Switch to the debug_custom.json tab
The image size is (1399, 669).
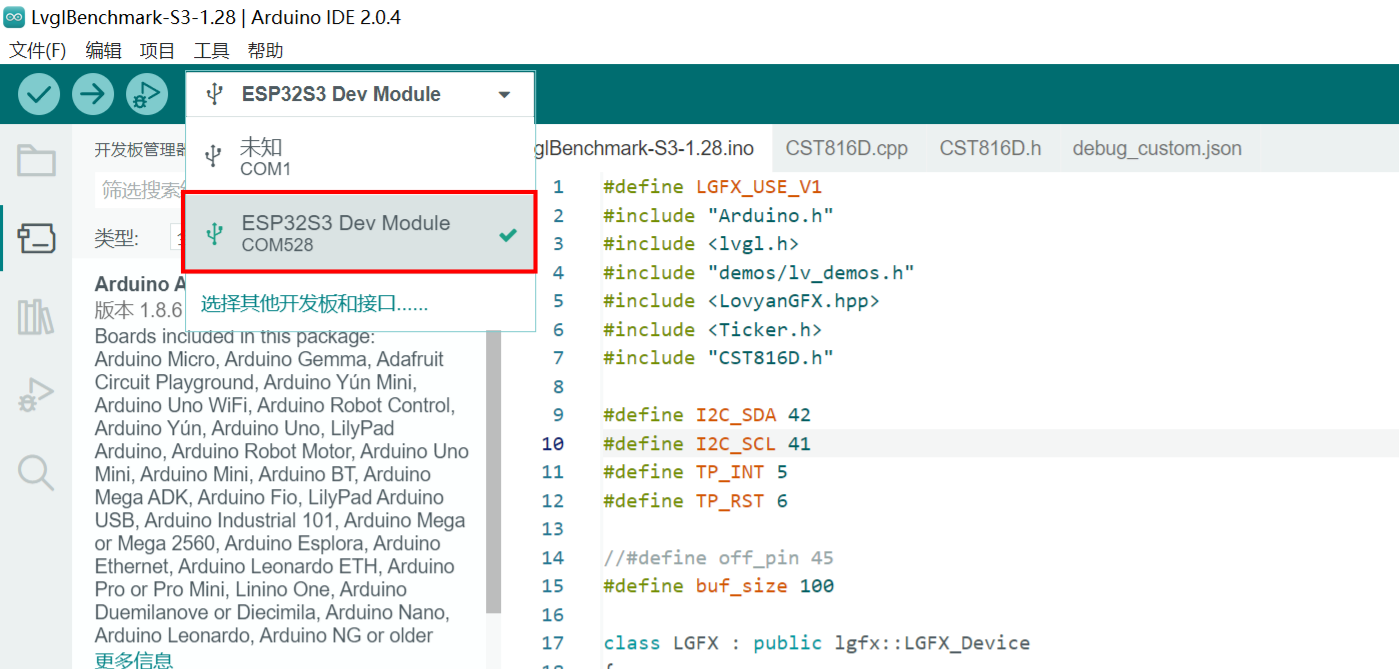tap(1157, 148)
